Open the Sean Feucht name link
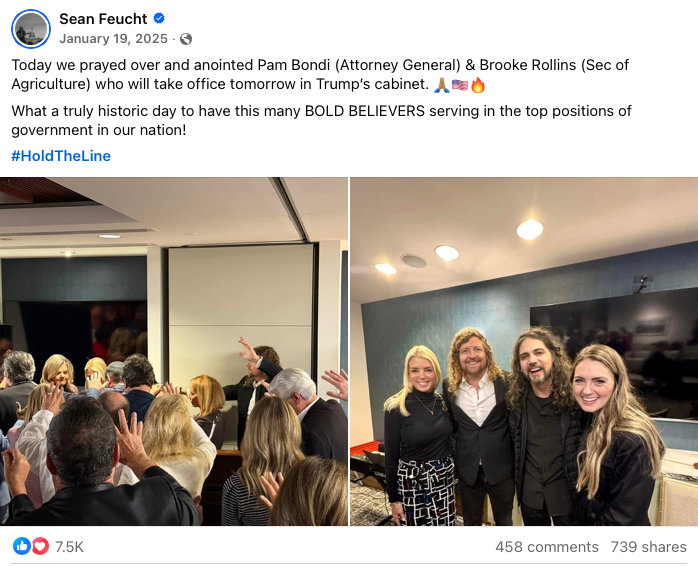The width and height of the screenshot is (698, 567). (x=103, y=19)
